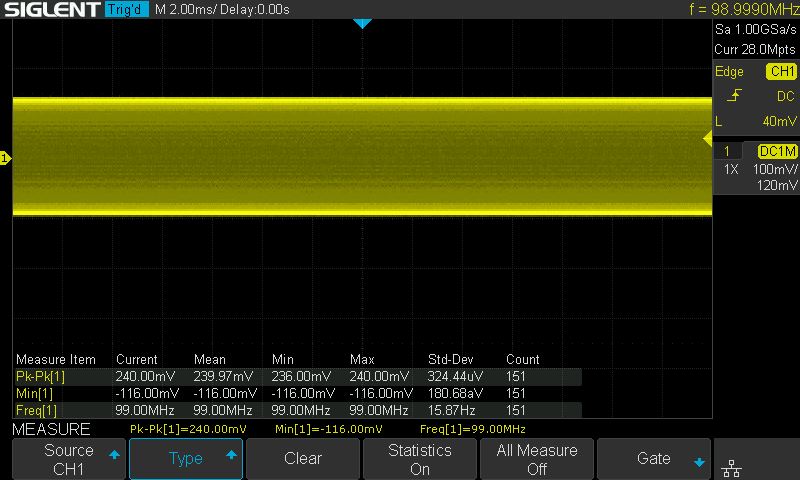This screenshot has width=800, height=480.
Task: Expand the Gate submenu
Action: (x=654, y=459)
